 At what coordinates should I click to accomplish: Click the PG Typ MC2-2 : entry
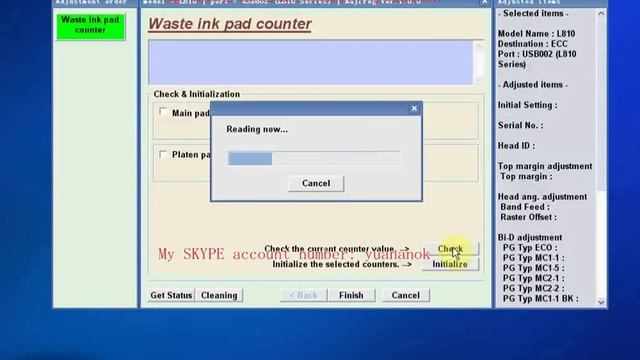(x=533, y=289)
